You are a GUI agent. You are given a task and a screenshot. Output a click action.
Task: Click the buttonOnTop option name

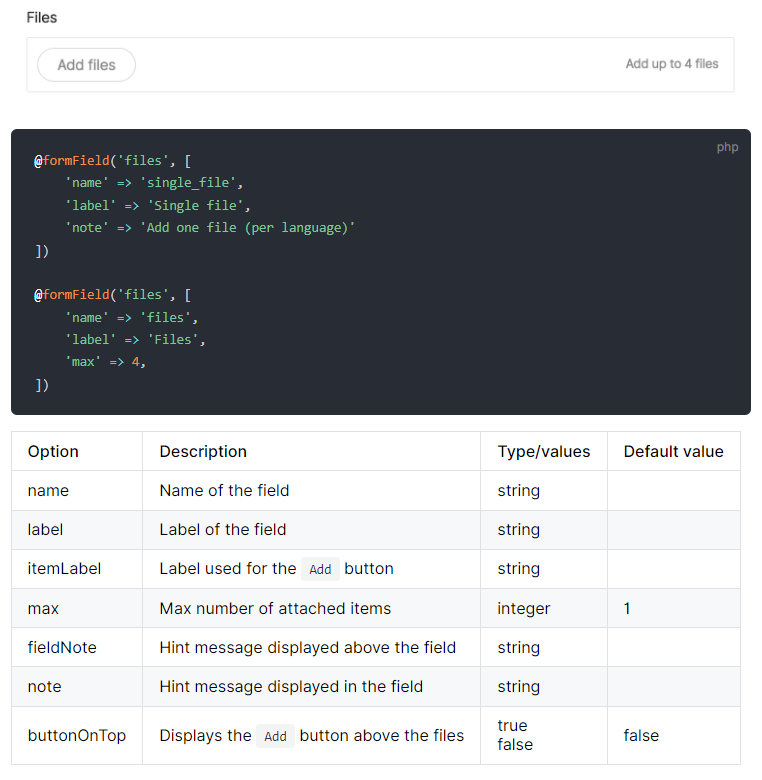tap(77, 735)
